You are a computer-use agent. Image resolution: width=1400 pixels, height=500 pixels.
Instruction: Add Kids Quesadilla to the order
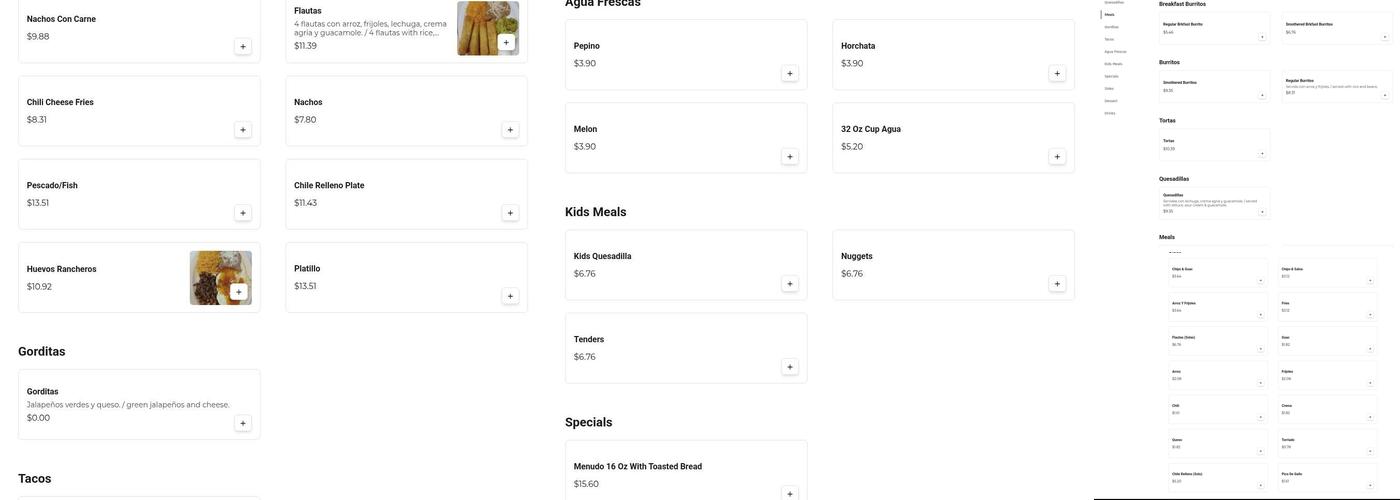pyautogui.click(x=790, y=284)
